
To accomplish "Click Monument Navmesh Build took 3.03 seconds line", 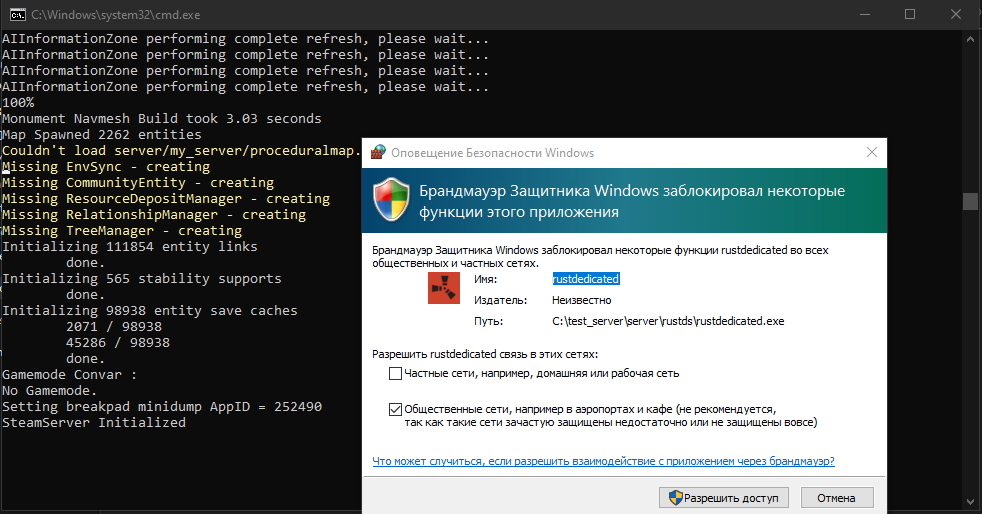I will click(162, 118).
